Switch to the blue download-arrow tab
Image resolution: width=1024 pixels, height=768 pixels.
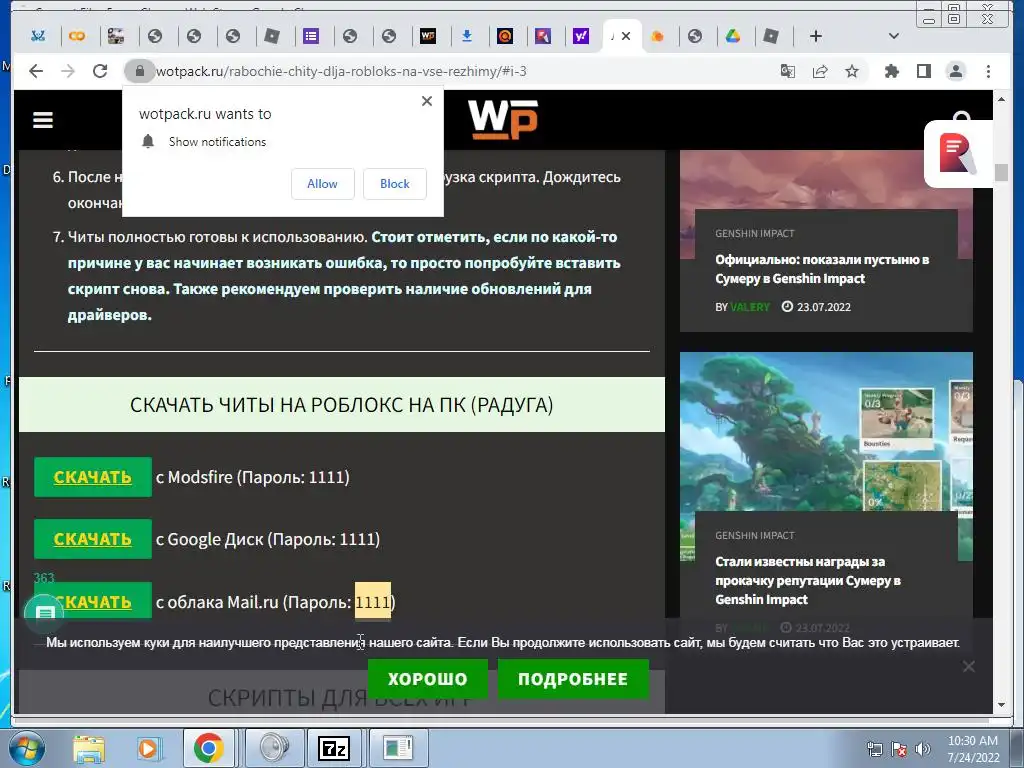click(x=467, y=36)
